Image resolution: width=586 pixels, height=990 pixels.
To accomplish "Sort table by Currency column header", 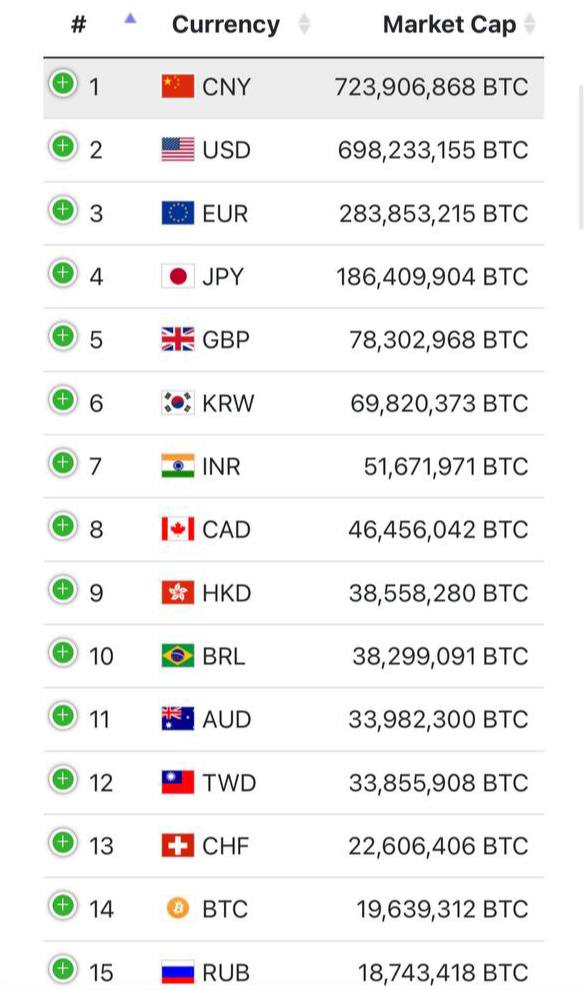I will [x=225, y=25].
